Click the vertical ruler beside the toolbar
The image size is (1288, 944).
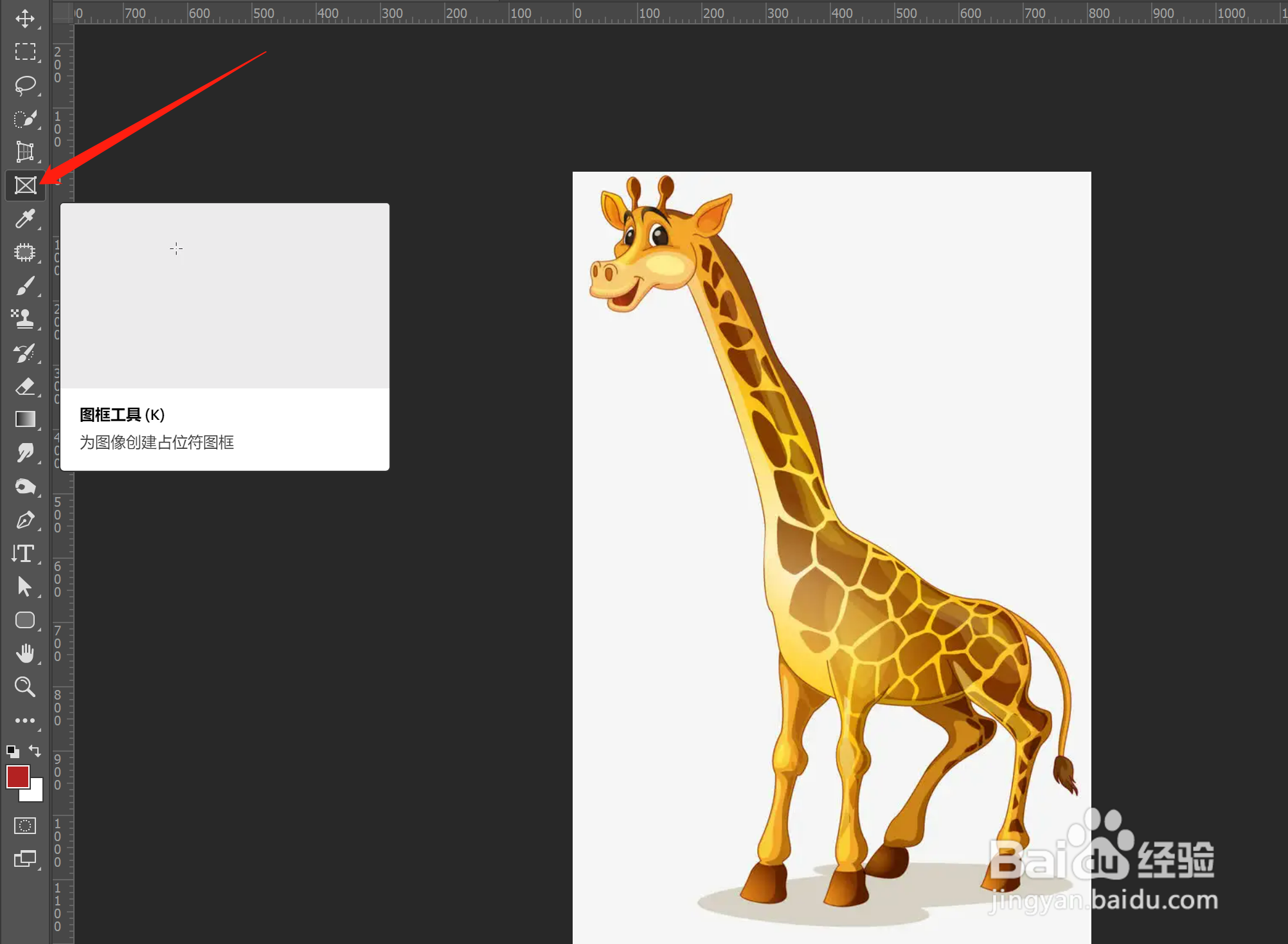(62, 484)
